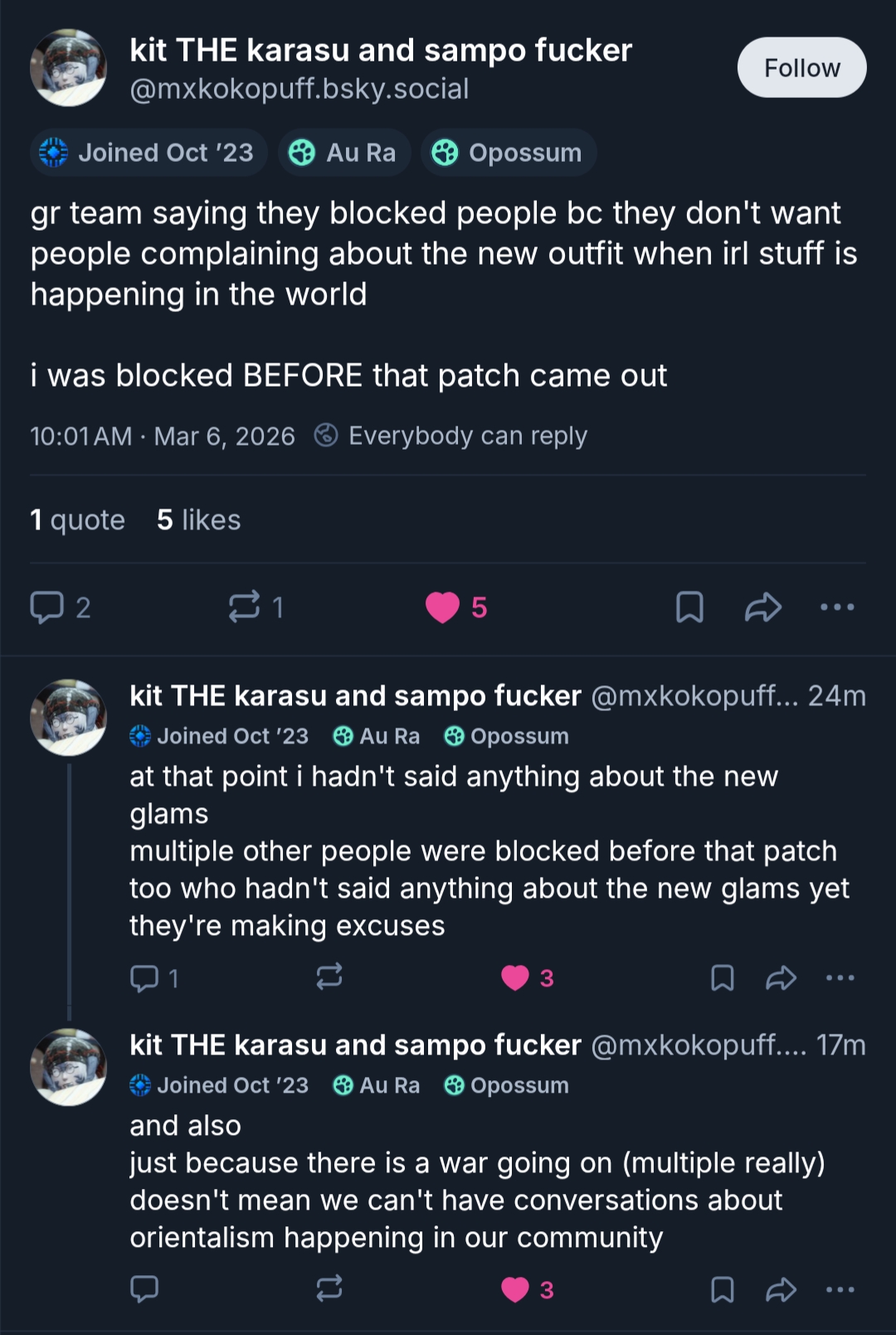Reply to the main post
The height and width of the screenshot is (1335, 896).
(x=47, y=607)
